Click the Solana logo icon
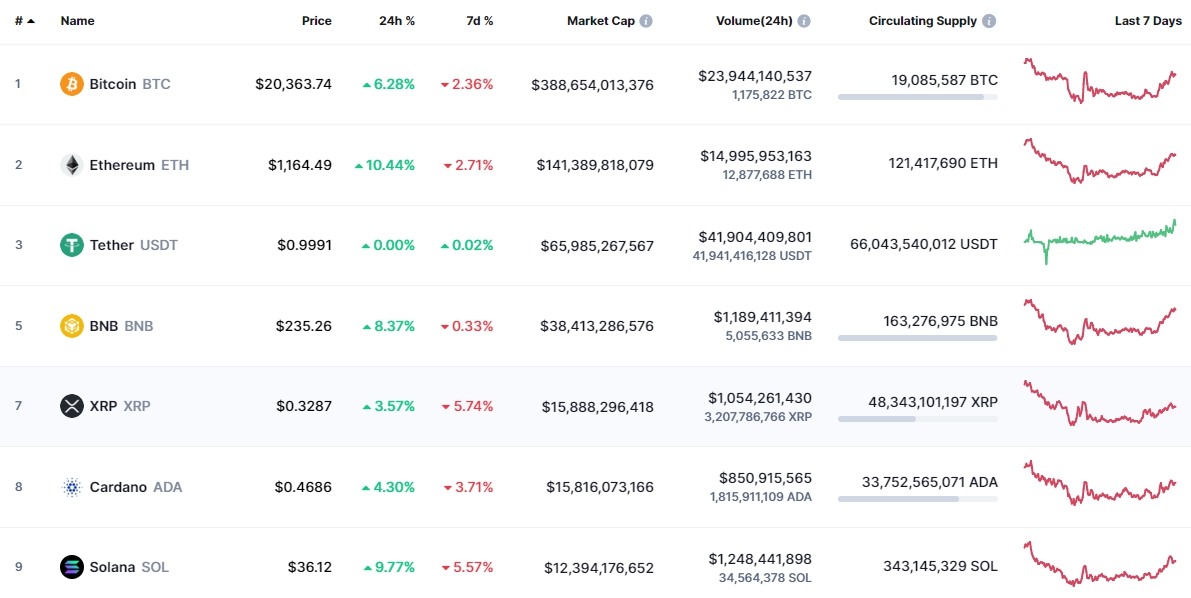Image resolution: width=1191 pixels, height=598 pixels. pos(72,568)
